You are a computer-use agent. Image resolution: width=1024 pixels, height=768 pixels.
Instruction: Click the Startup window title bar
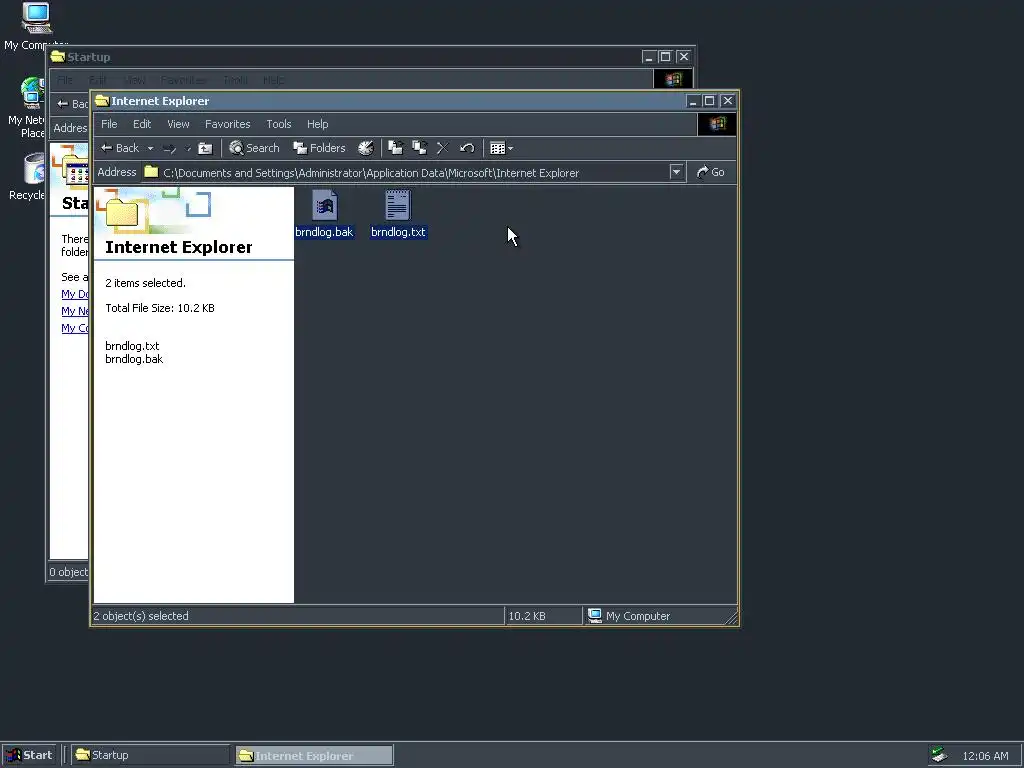[345, 57]
